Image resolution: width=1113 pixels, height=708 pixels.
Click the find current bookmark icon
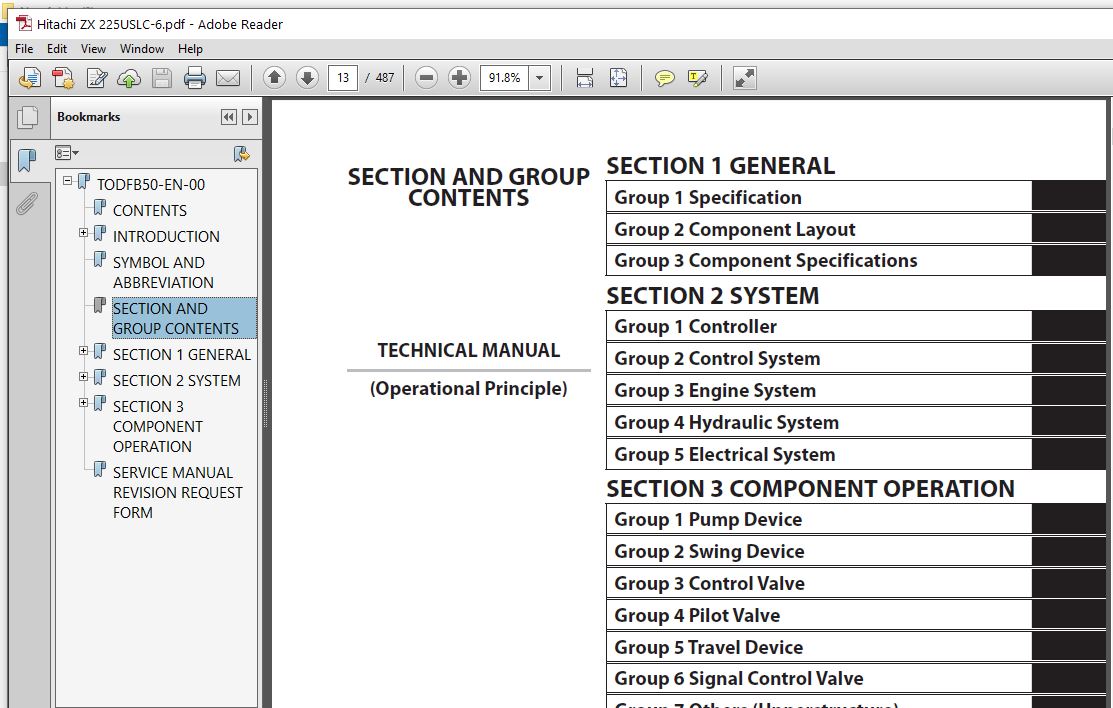click(x=241, y=154)
